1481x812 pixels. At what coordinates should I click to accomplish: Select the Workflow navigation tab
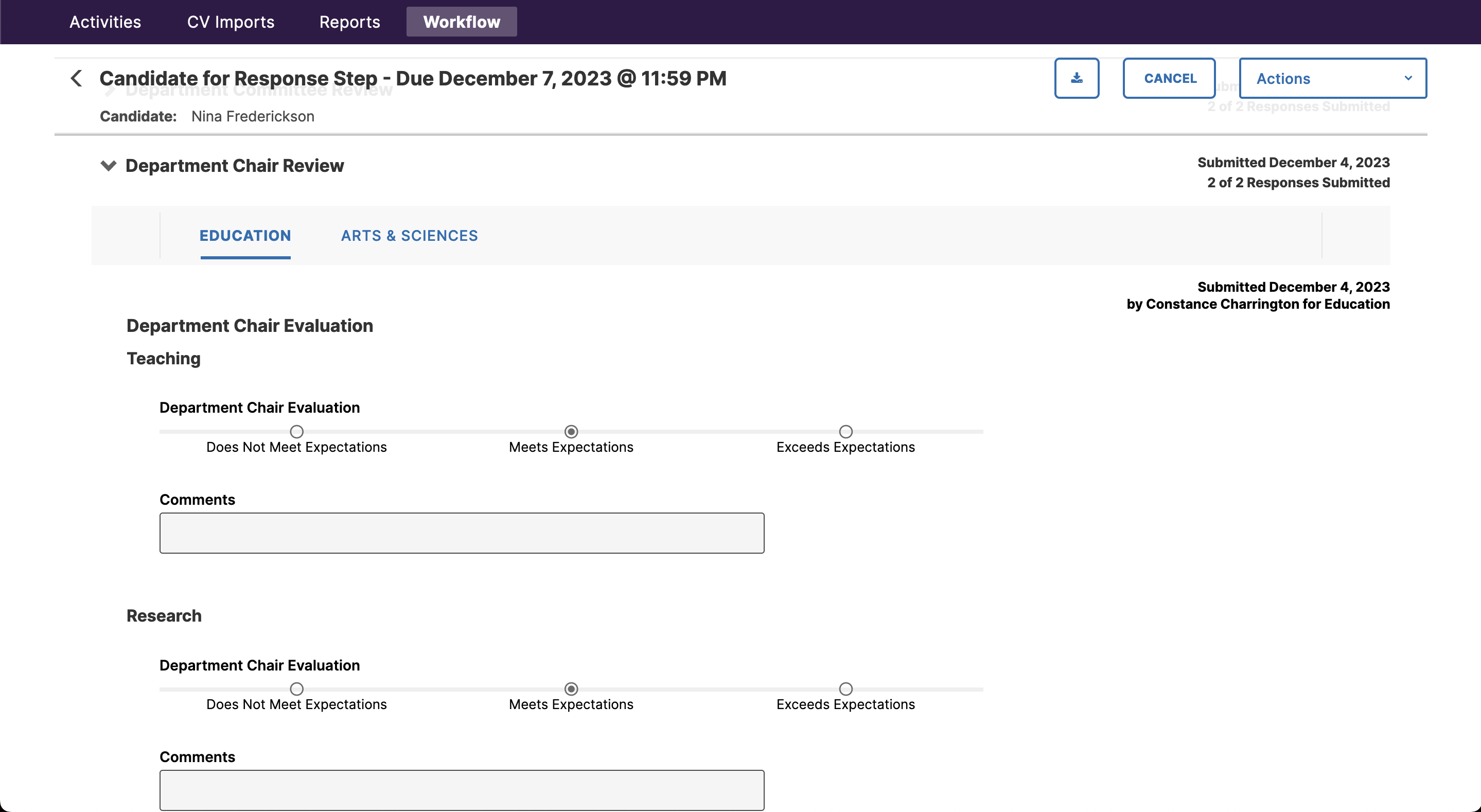pos(462,22)
